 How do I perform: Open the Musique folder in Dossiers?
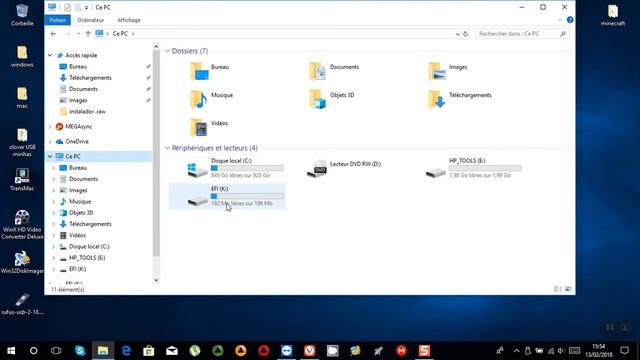(x=199, y=100)
